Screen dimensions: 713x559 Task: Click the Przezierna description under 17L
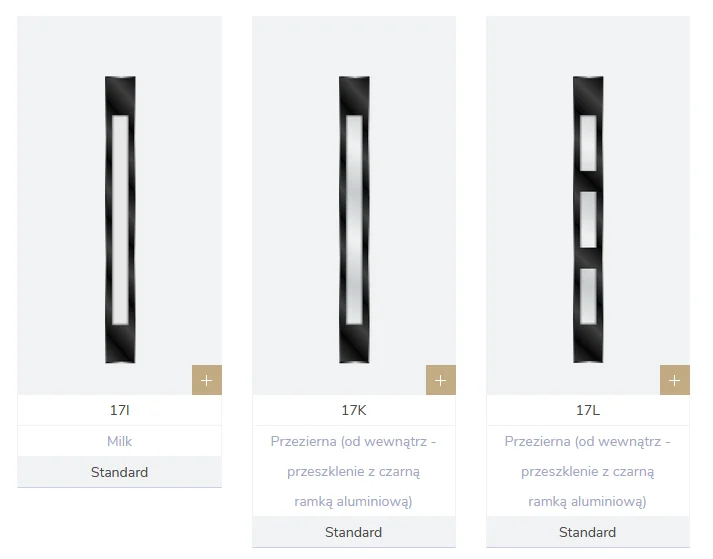pyautogui.click(x=588, y=470)
